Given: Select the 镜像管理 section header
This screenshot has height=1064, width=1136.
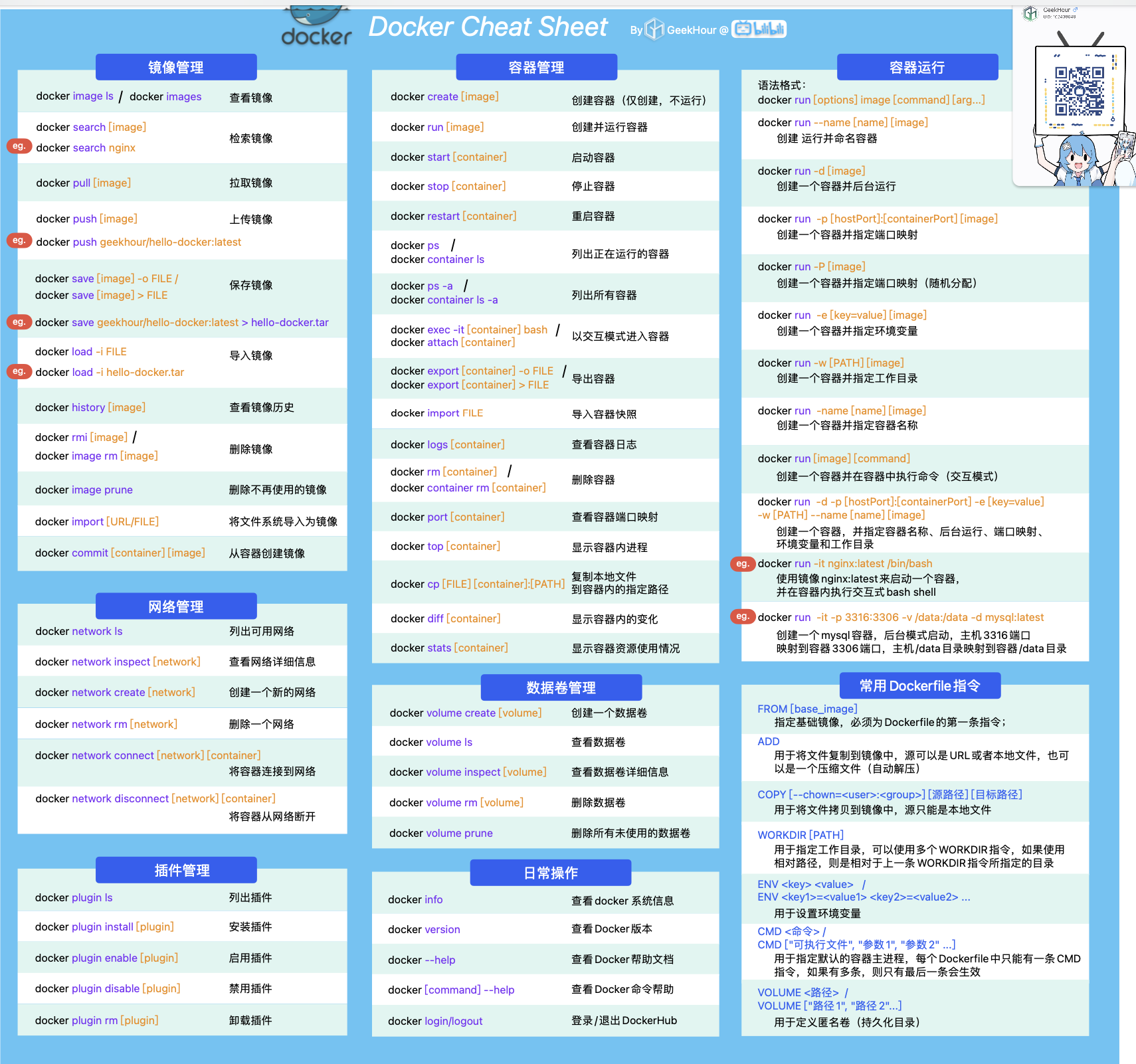Looking at the screenshot, I should point(176,67).
